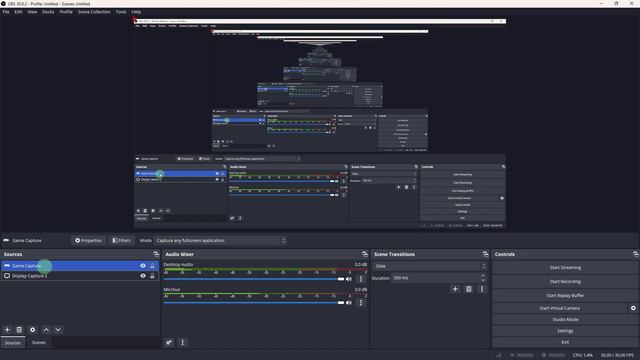Open transition properties three-dot menu

482,289
